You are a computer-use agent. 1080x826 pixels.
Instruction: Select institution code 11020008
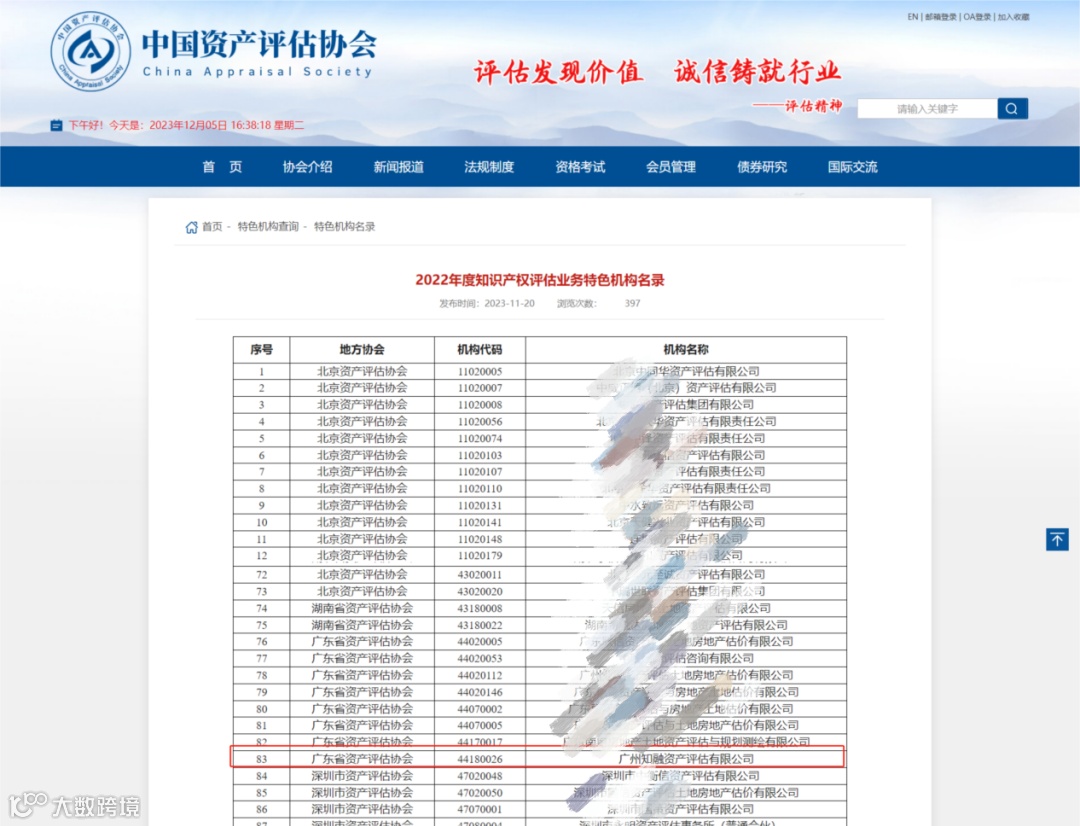click(479, 405)
